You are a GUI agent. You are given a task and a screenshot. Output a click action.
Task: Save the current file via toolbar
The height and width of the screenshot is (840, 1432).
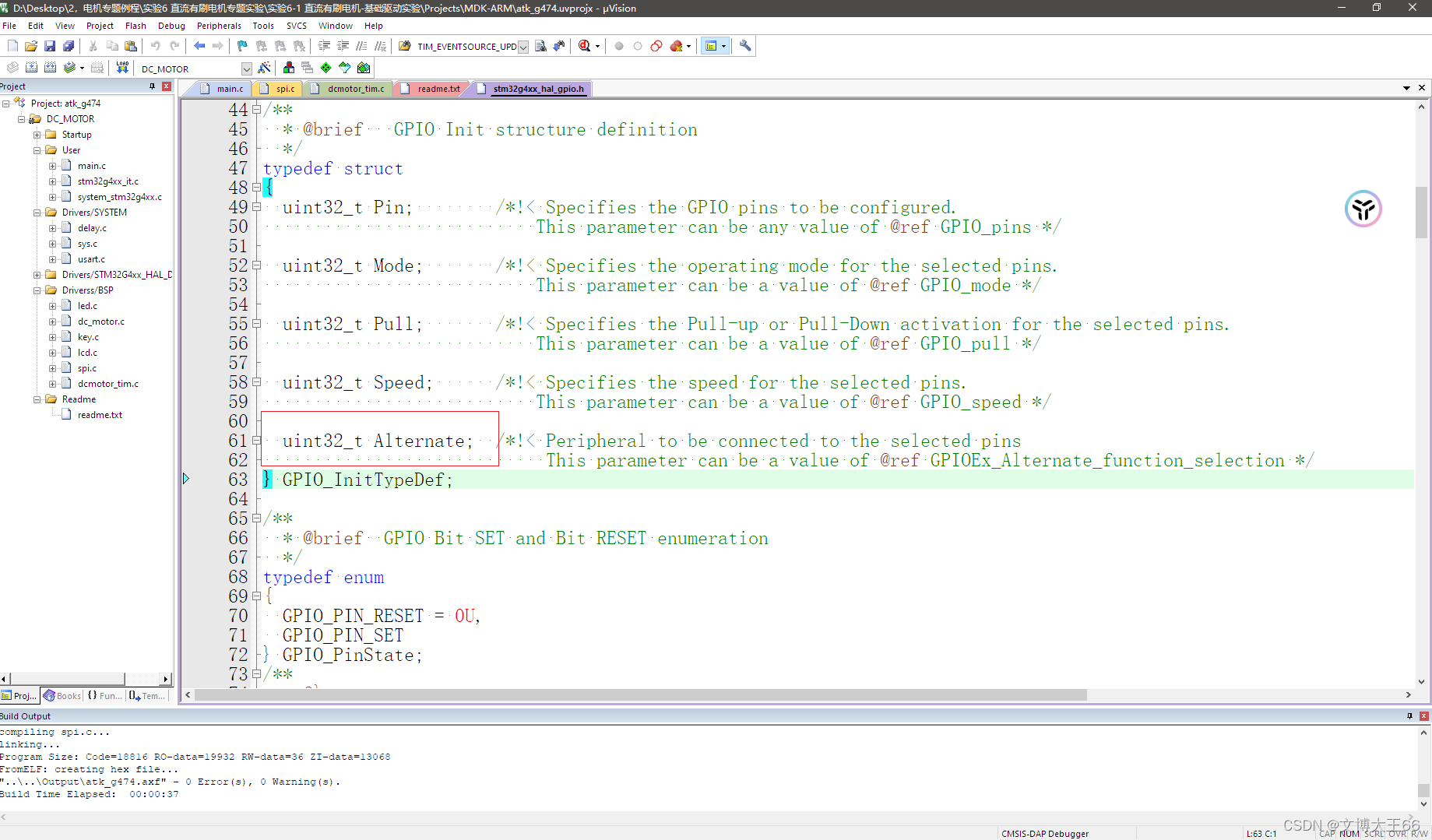click(50, 46)
